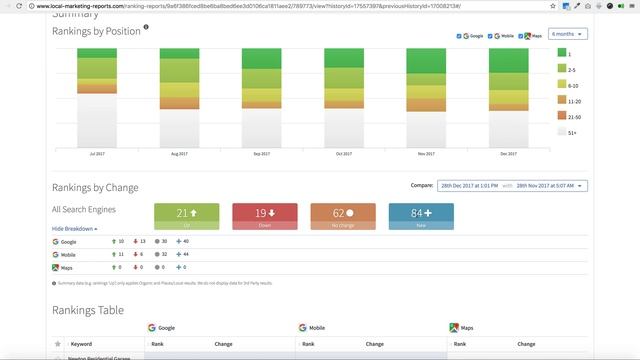Toggle position 11-20 legend swatch
Viewport: 640px width, 360px height.
pos(562,100)
